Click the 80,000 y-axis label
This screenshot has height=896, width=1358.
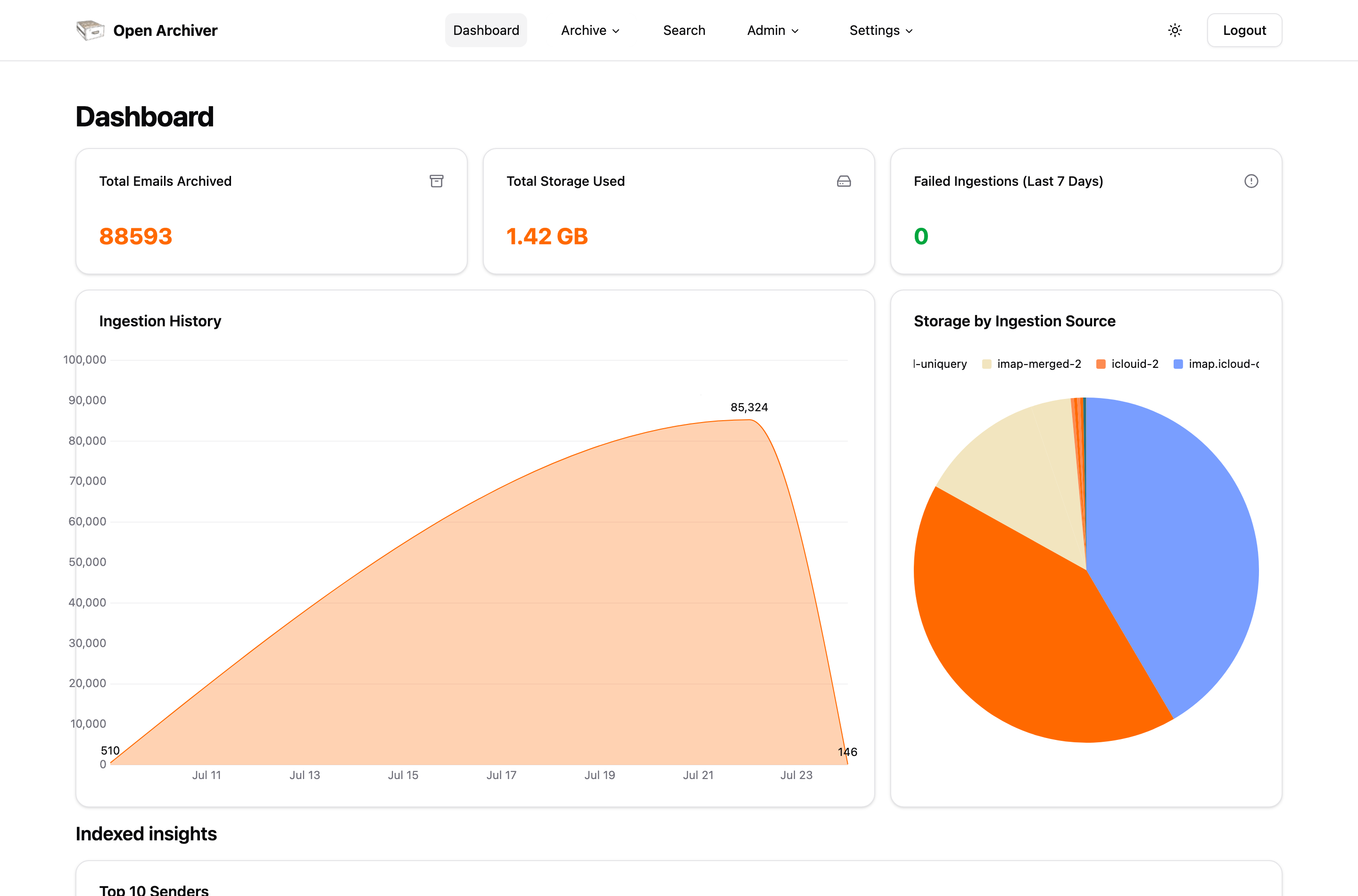(87, 440)
